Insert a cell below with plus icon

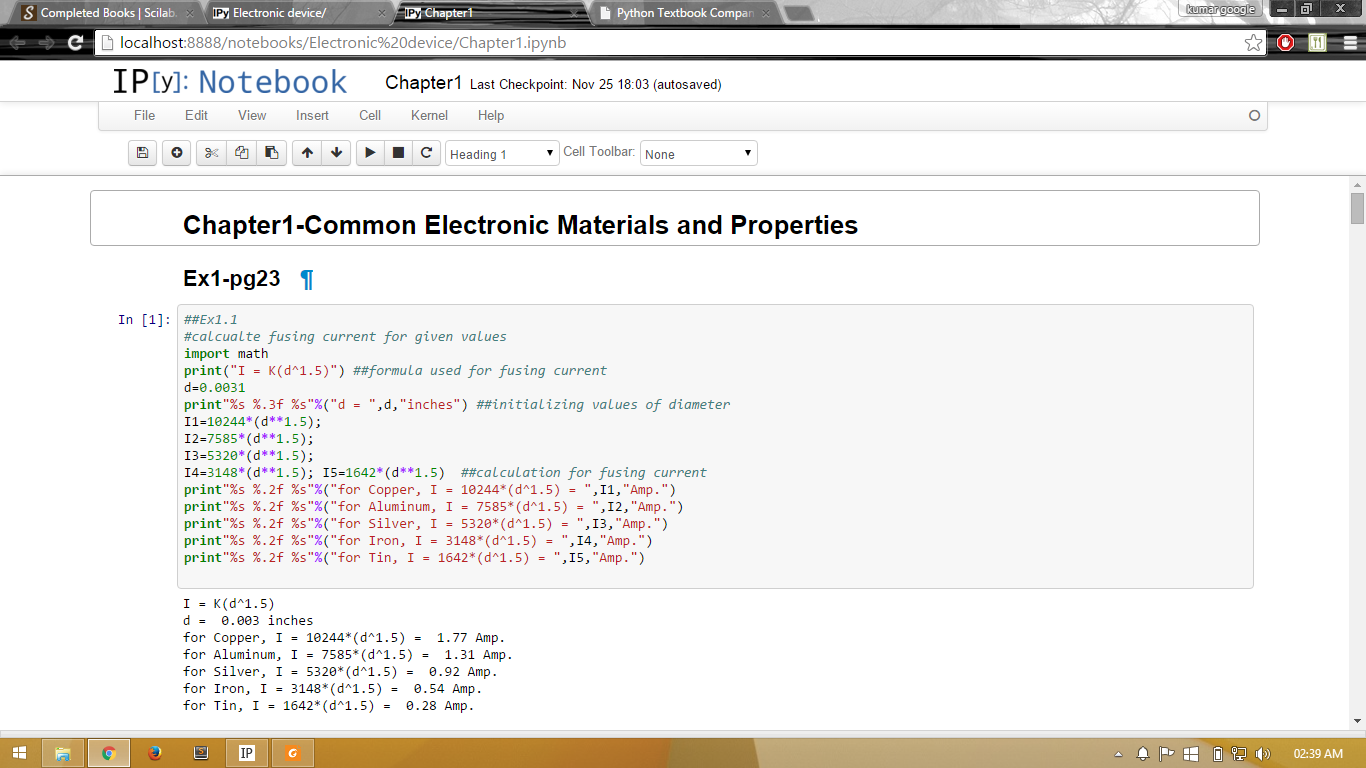pyautogui.click(x=177, y=153)
